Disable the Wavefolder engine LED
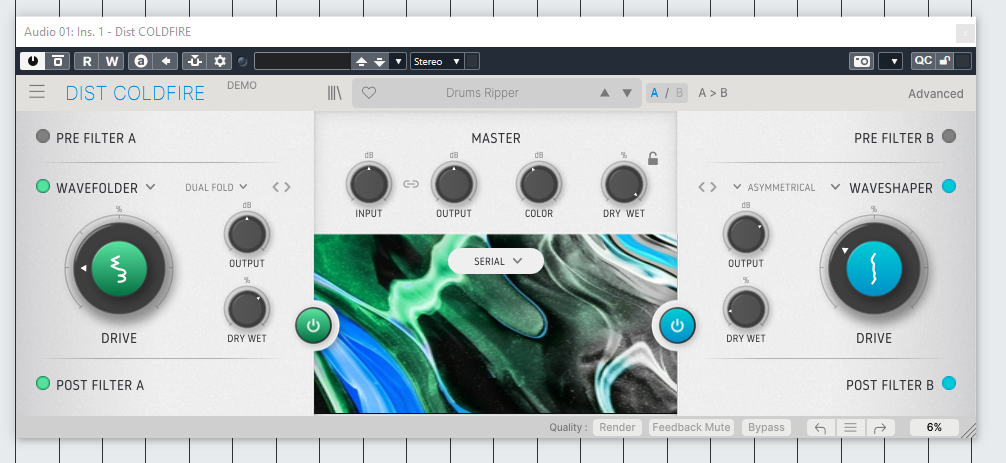This screenshot has width=1006, height=463. click(43, 187)
